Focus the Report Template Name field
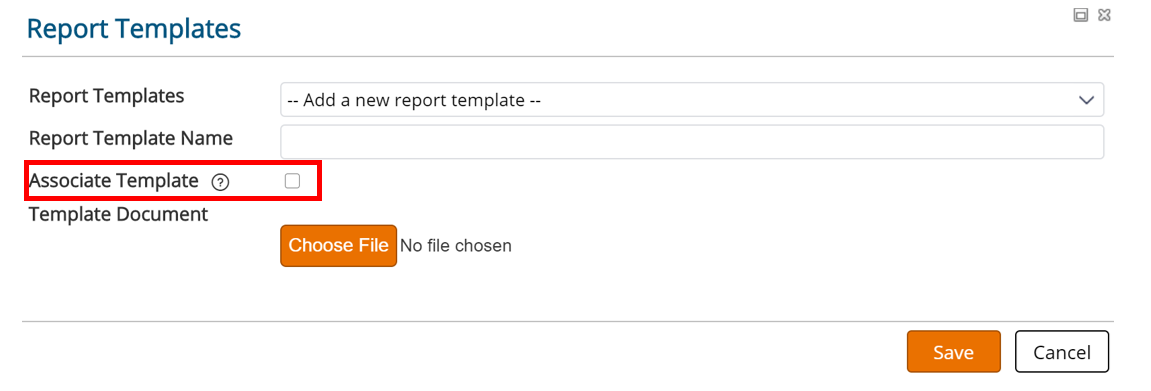Image resolution: width=1151 pixels, height=391 pixels. pyautogui.click(x=691, y=142)
